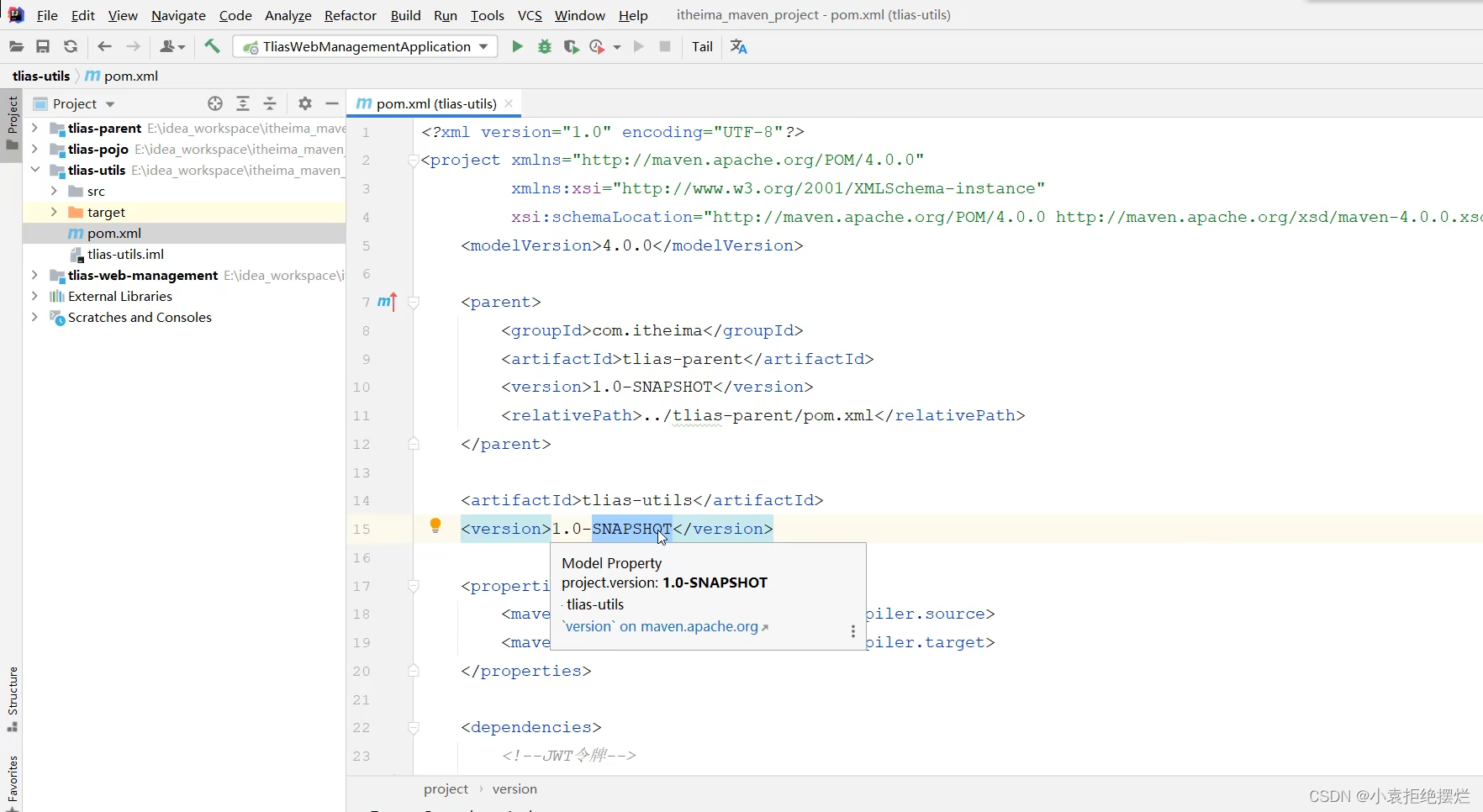Click the 'version' editor breadcrumb
This screenshot has width=1483, height=812.
(515, 788)
